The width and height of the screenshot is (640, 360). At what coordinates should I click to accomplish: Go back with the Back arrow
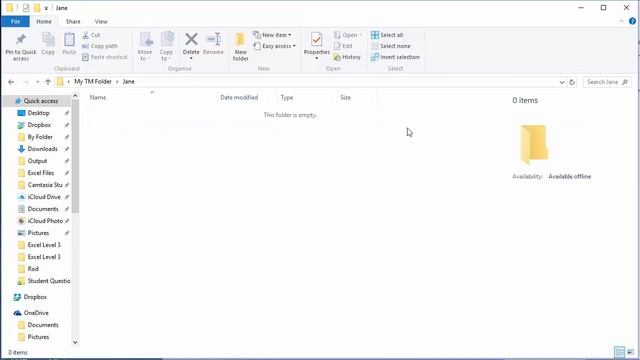(11, 82)
